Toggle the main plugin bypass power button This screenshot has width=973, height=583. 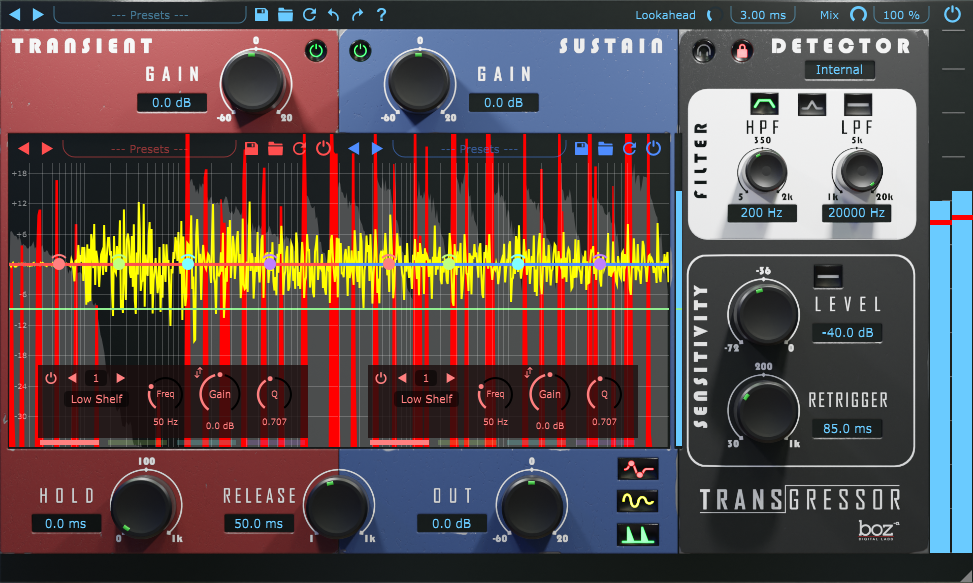click(x=952, y=15)
